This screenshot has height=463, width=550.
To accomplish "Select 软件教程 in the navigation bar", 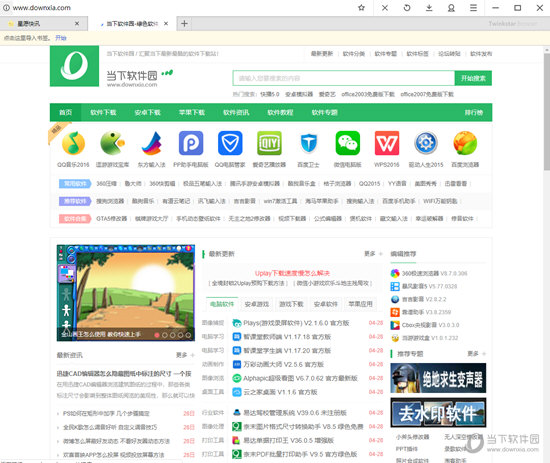I will click(x=280, y=112).
